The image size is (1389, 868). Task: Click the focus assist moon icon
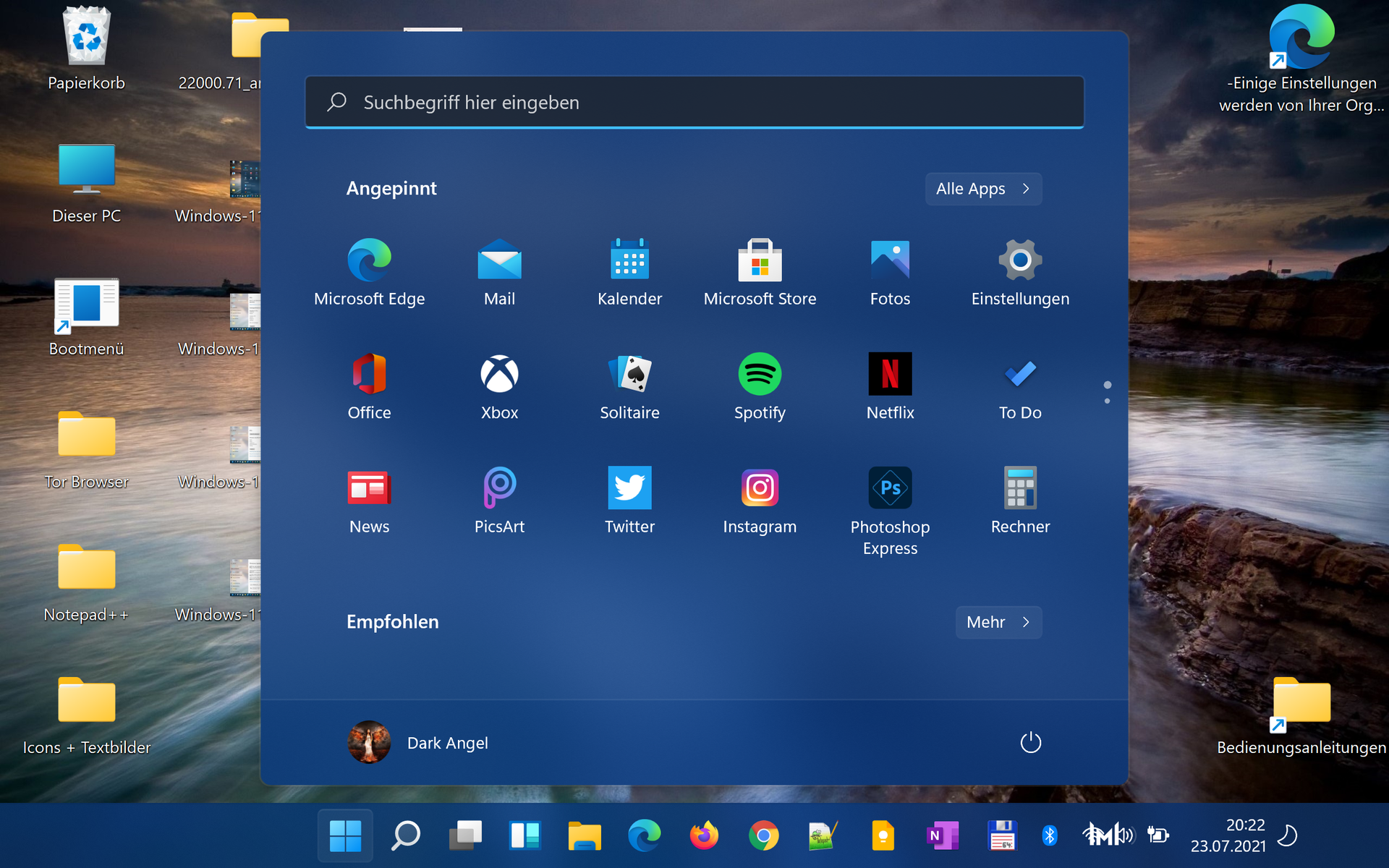1287,835
